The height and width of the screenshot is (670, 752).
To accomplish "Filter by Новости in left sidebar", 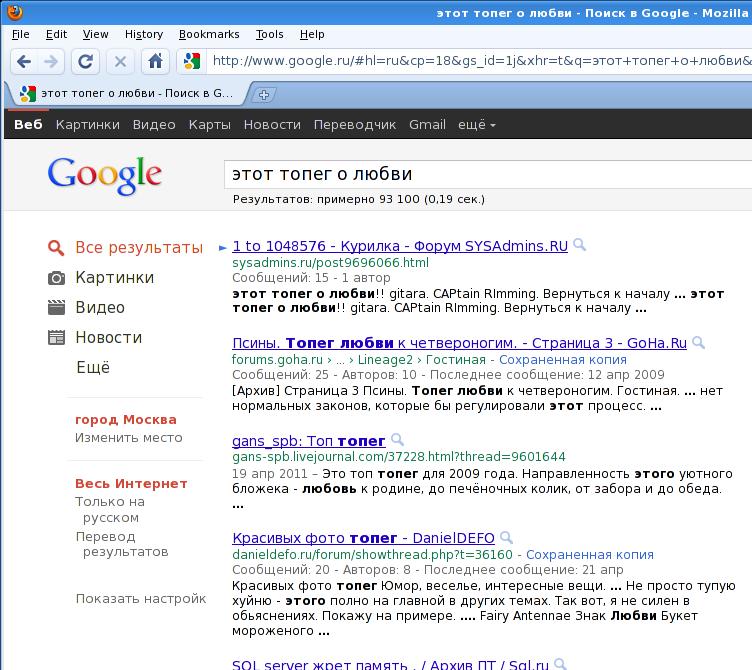I will [x=108, y=338].
